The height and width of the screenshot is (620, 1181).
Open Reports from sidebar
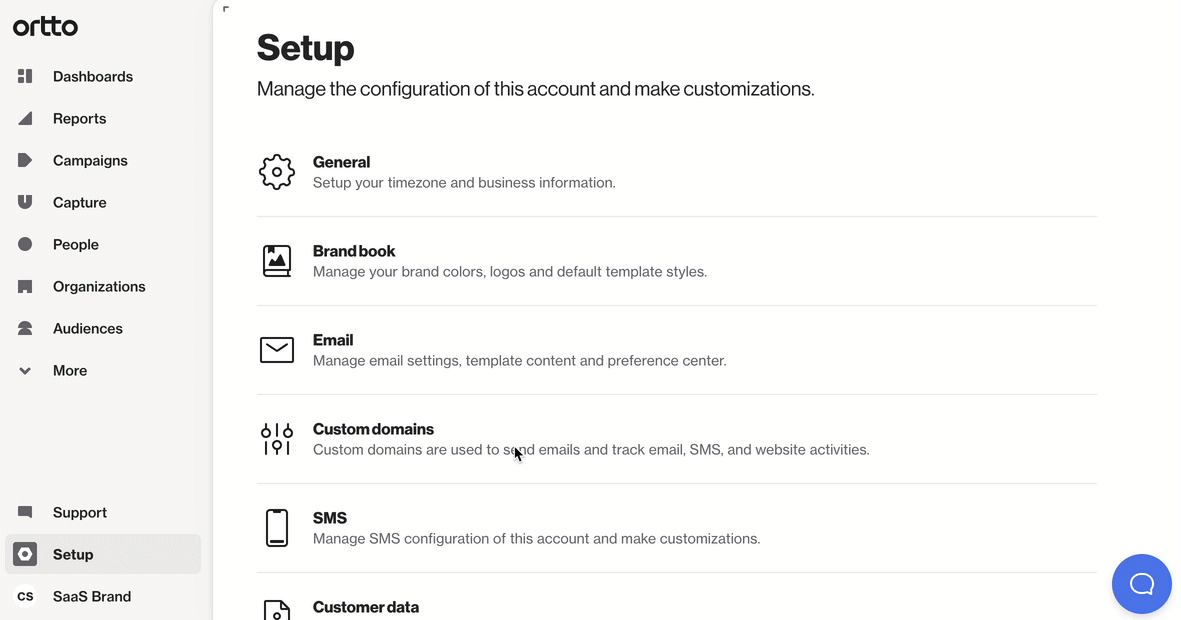[79, 119]
